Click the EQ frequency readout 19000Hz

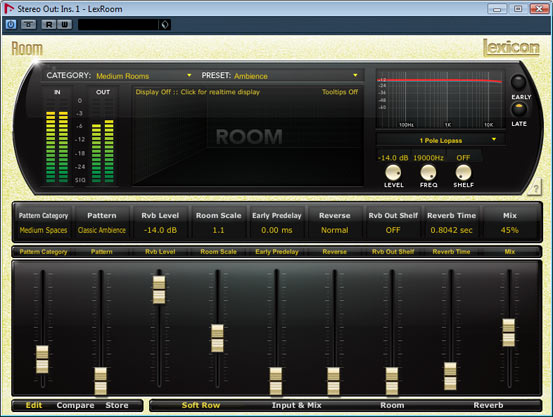click(428, 158)
